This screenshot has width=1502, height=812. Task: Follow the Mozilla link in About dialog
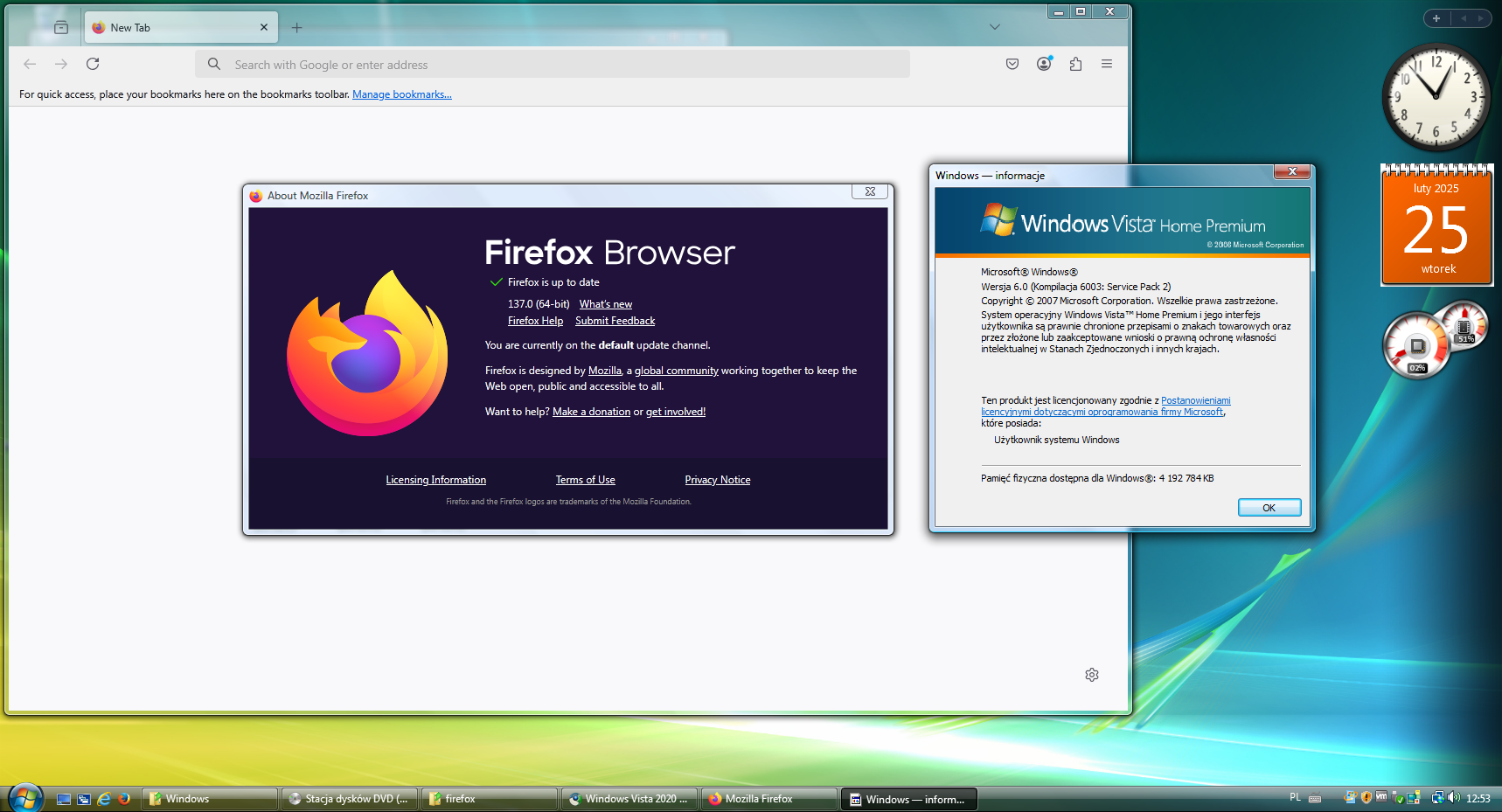604,371
